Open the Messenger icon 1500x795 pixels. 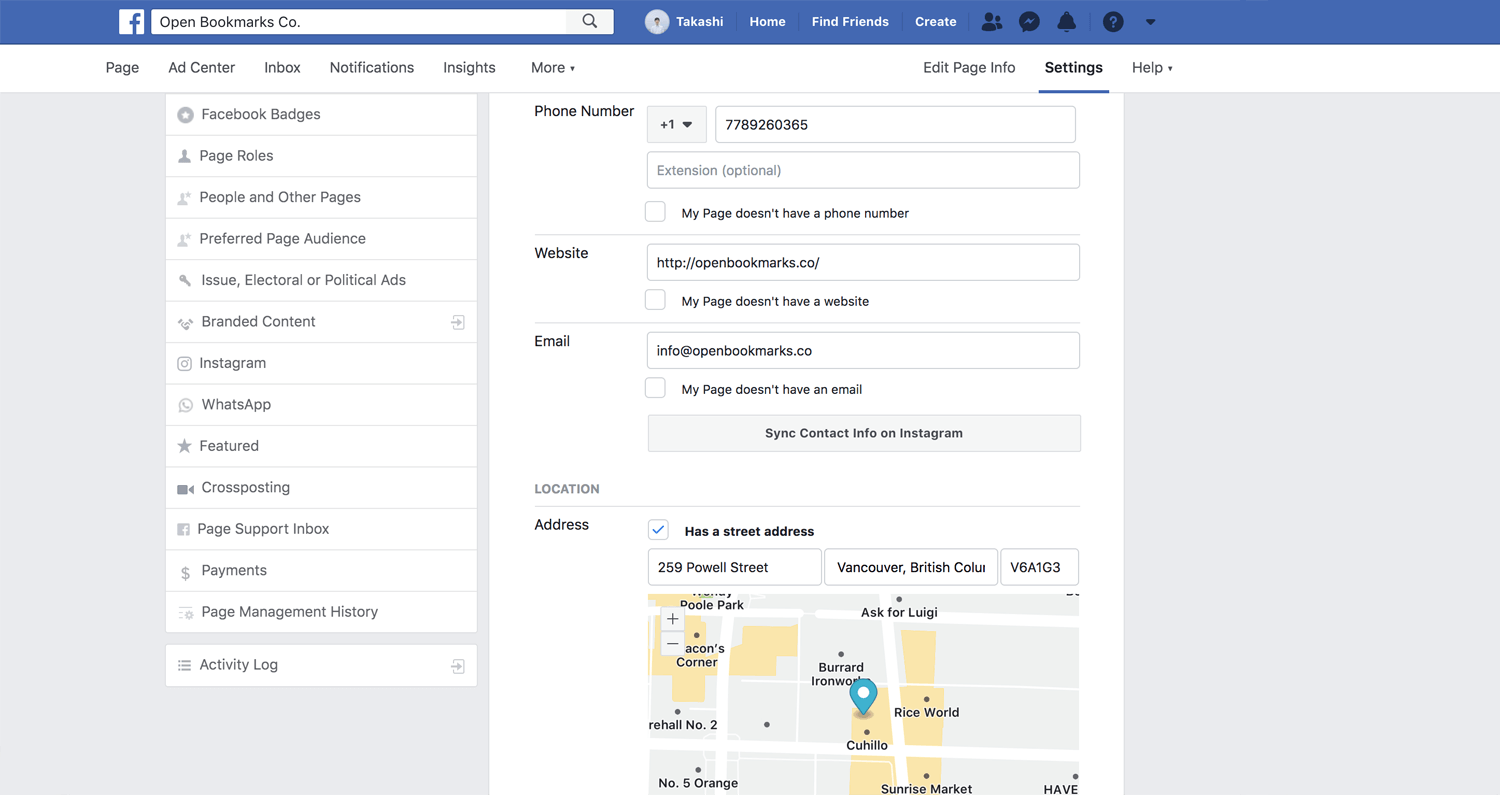1029,21
